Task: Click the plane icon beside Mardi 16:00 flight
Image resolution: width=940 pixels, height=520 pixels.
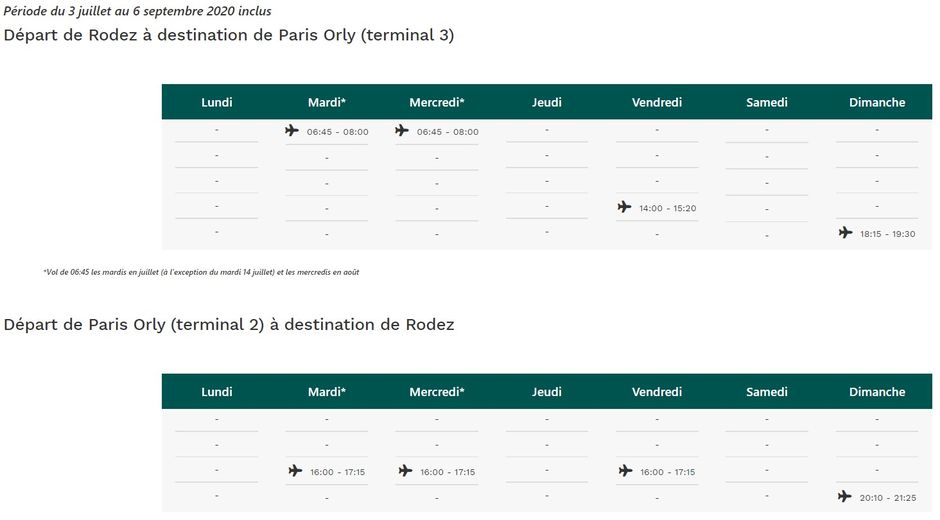Action: pyautogui.click(x=295, y=471)
